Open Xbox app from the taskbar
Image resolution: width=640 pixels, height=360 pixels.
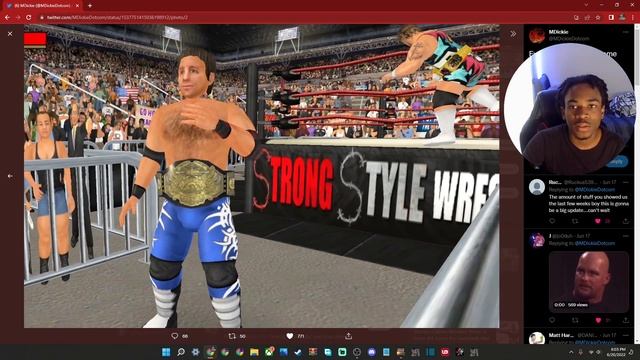click(269, 352)
